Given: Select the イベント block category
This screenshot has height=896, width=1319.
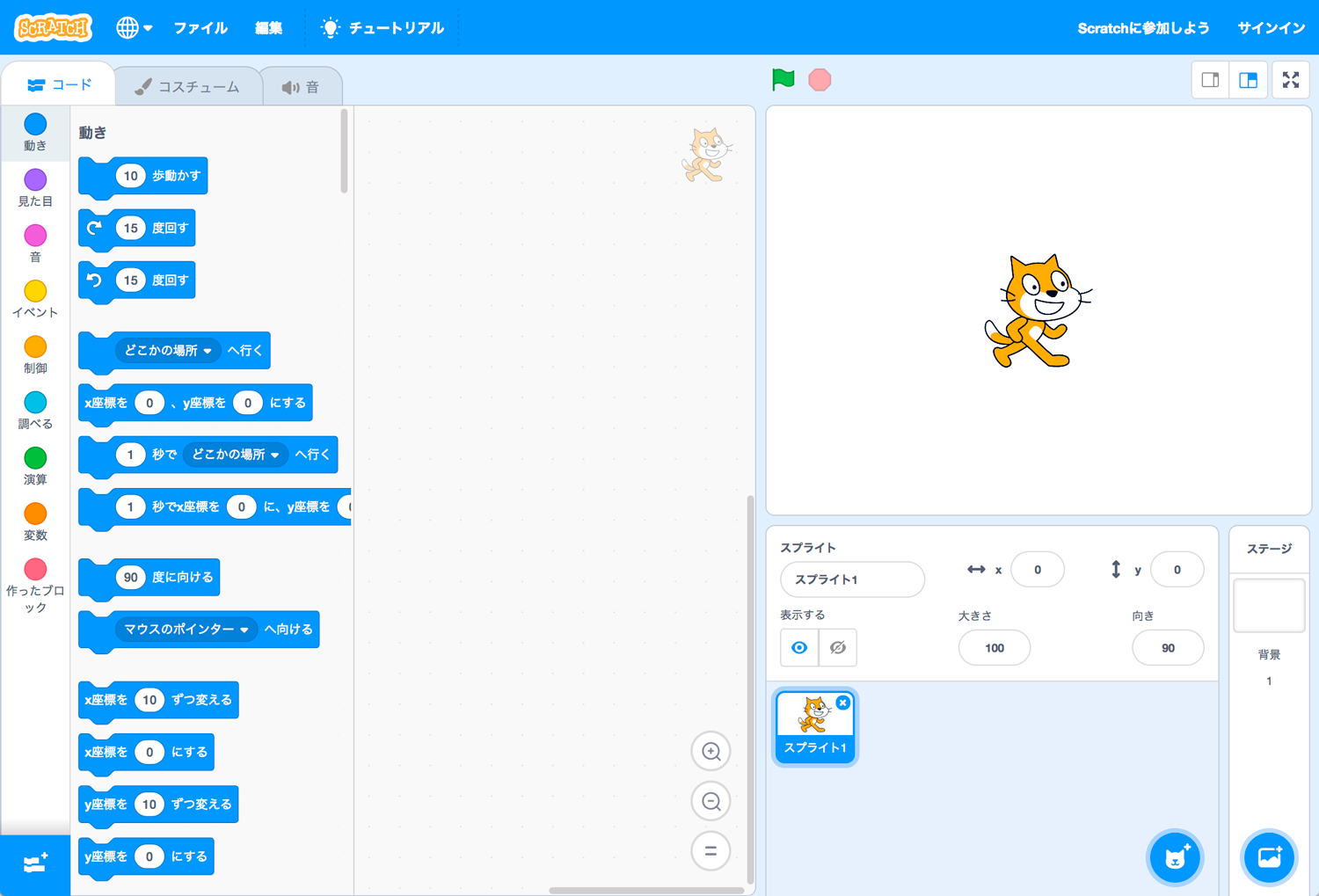Looking at the screenshot, I should [x=35, y=299].
